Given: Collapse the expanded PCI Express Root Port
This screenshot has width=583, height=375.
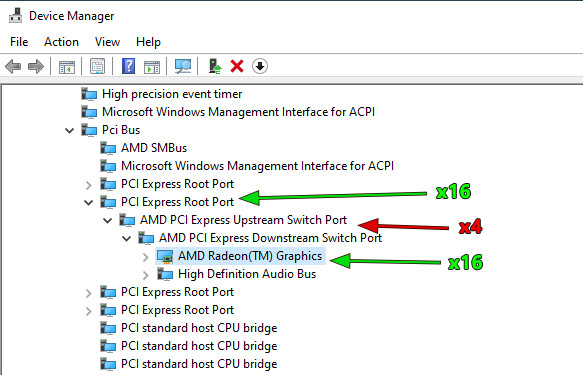Looking at the screenshot, I should [x=88, y=203].
